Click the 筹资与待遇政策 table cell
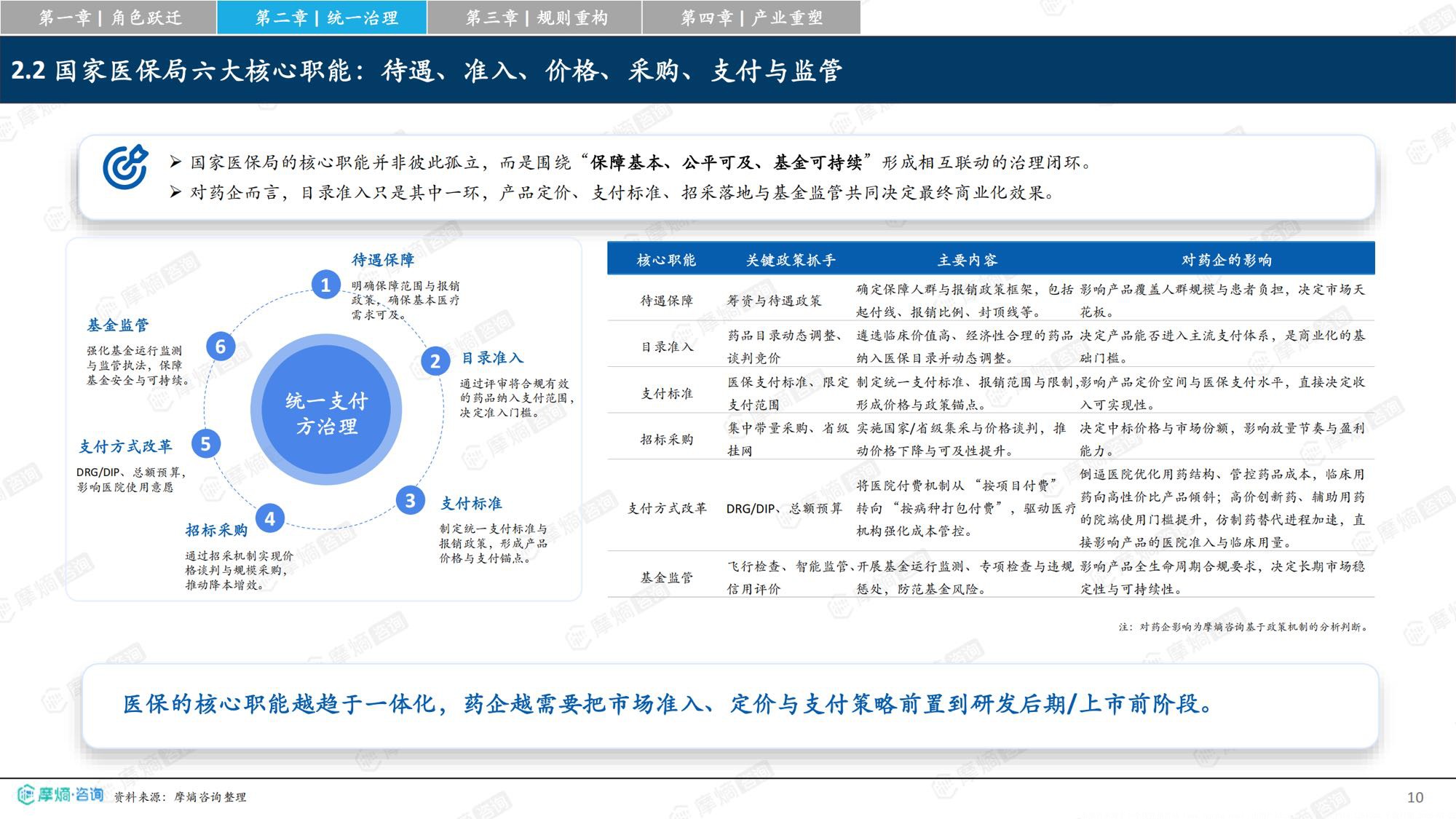Screen dimensions: 1456x819 tap(774, 301)
